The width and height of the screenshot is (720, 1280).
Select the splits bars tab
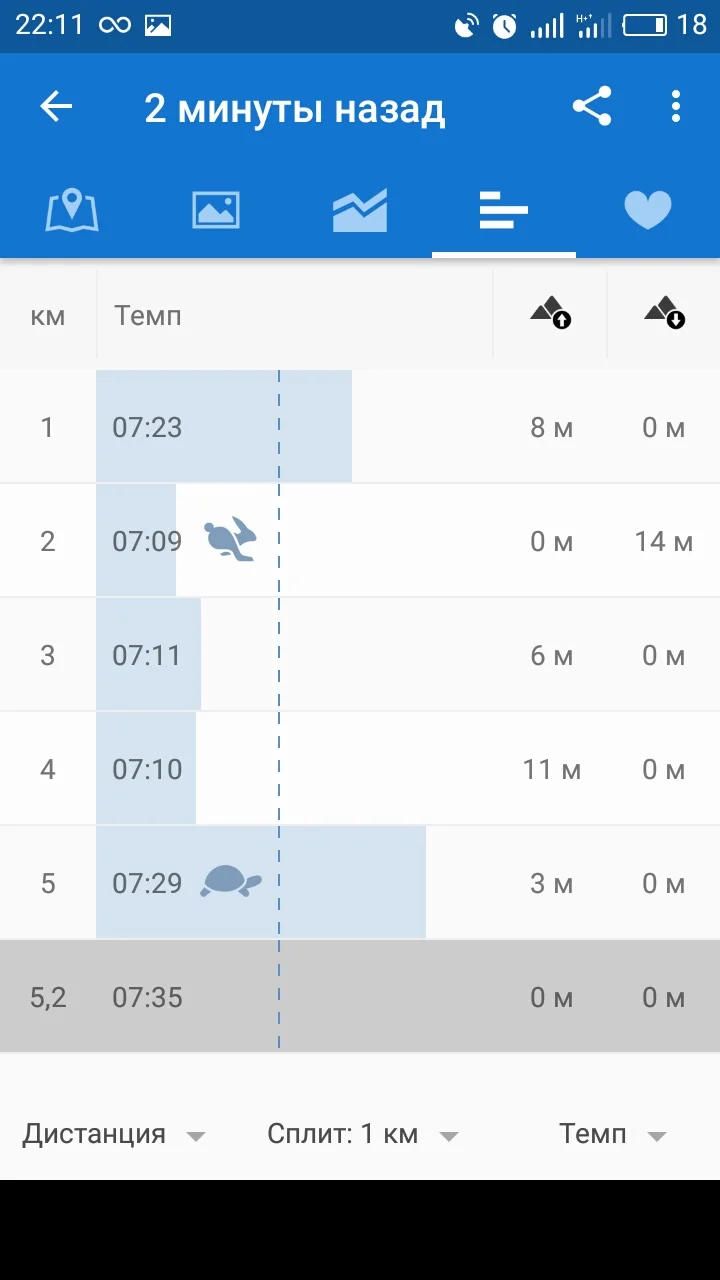click(503, 211)
